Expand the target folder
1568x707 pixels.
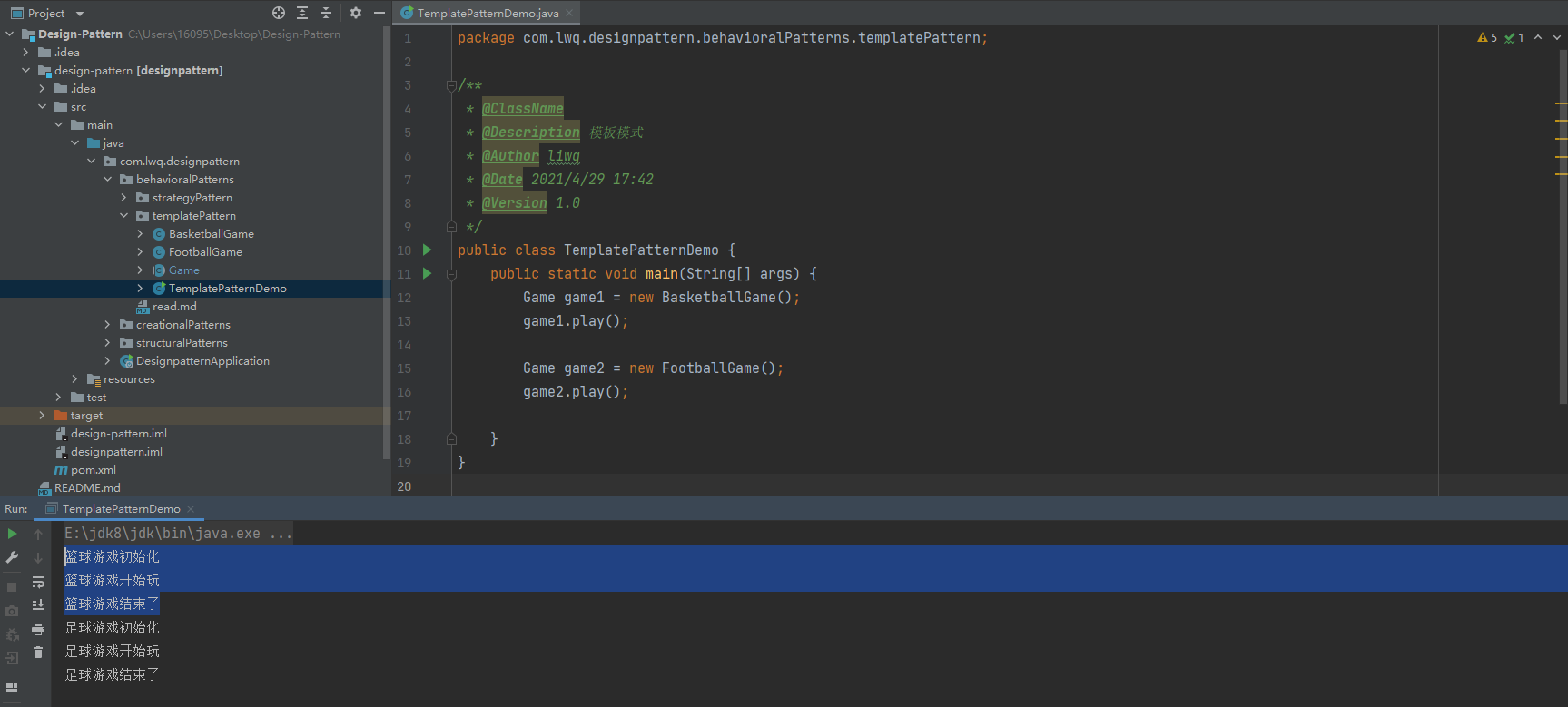pyautogui.click(x=43, y=415)
